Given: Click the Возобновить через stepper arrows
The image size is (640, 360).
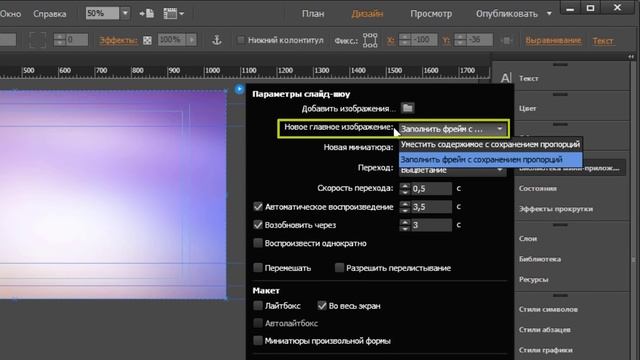Looking at the screenshot, I should tap(404, 225).
